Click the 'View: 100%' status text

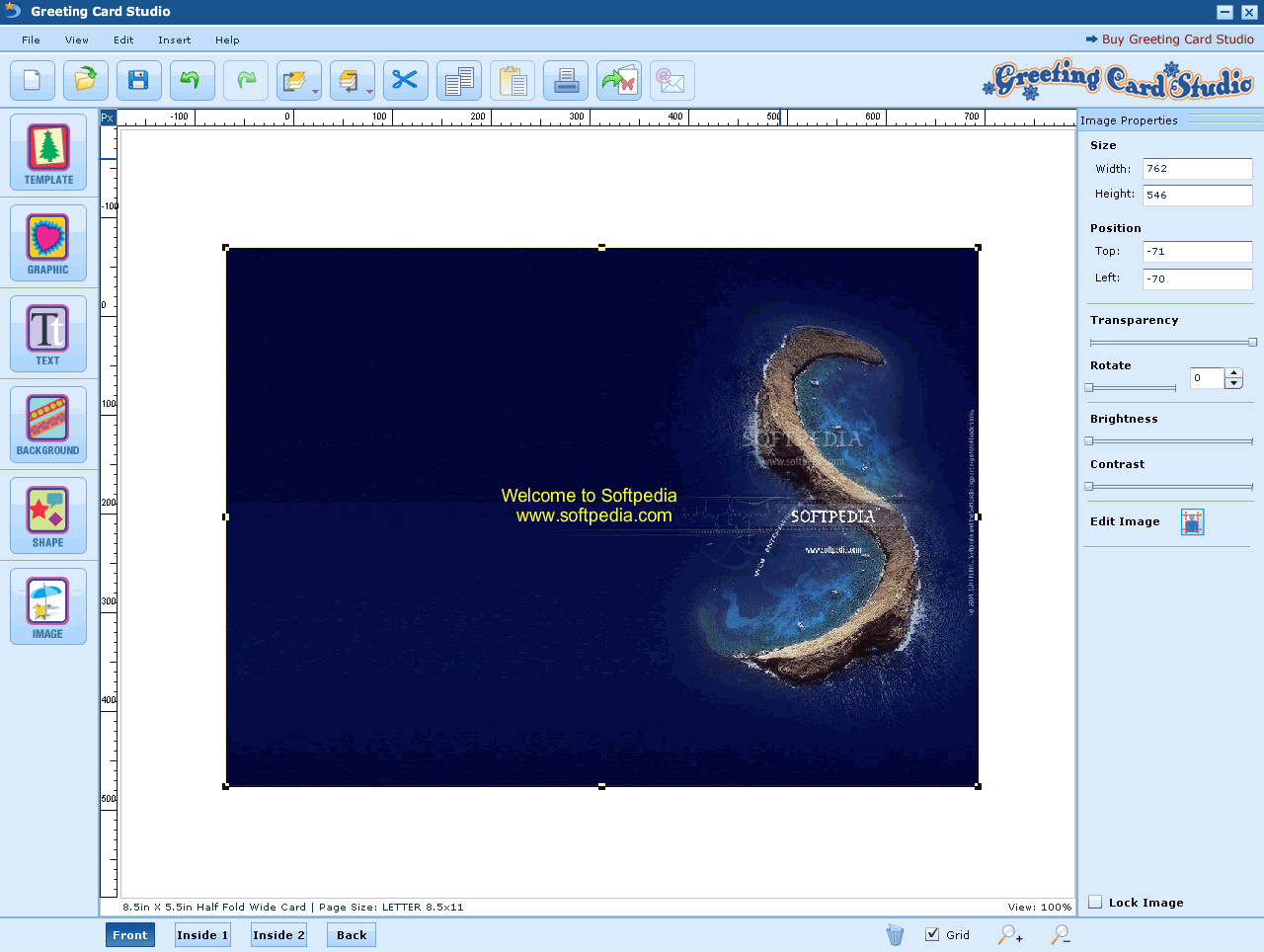point(1040,907)
